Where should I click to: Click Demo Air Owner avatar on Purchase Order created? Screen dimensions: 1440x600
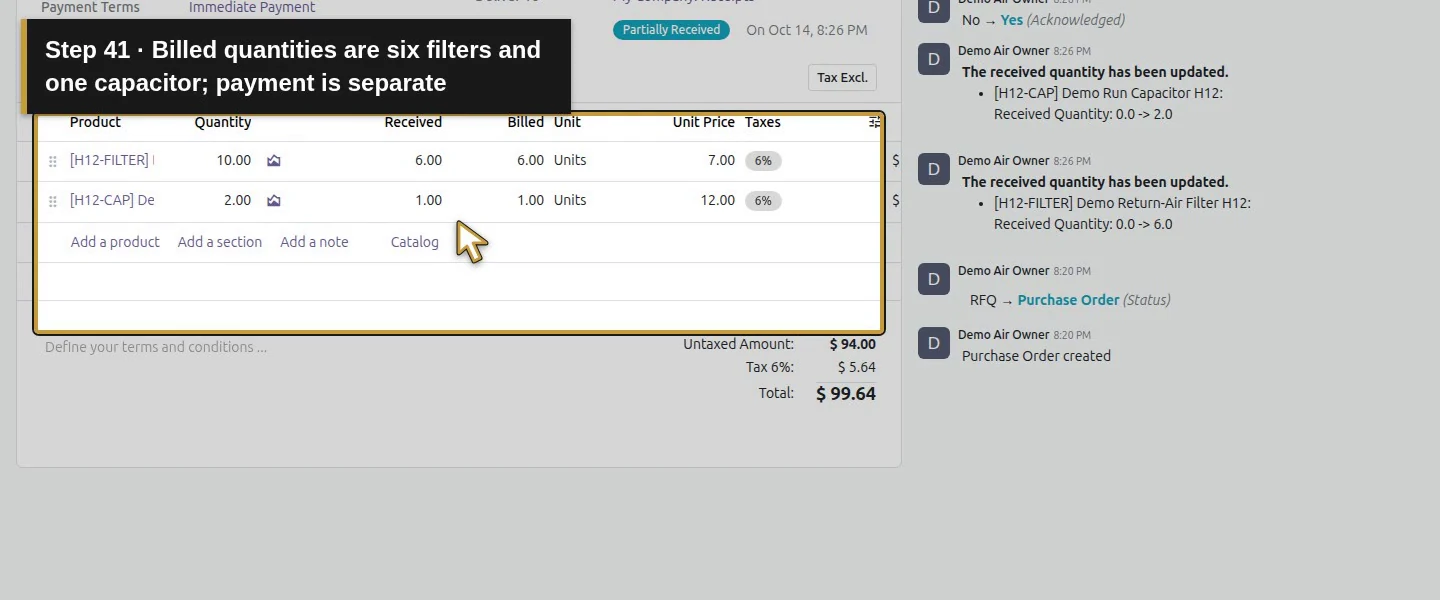(934, 343)
